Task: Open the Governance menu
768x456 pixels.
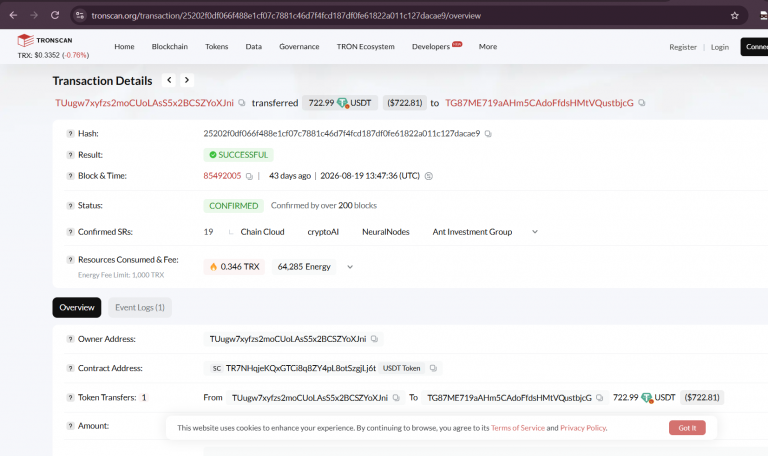Action: 299,47
